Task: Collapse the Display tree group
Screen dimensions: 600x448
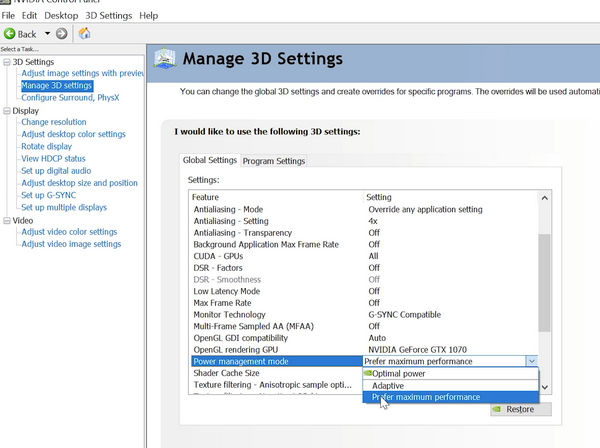Action: [x=6, y=110]
